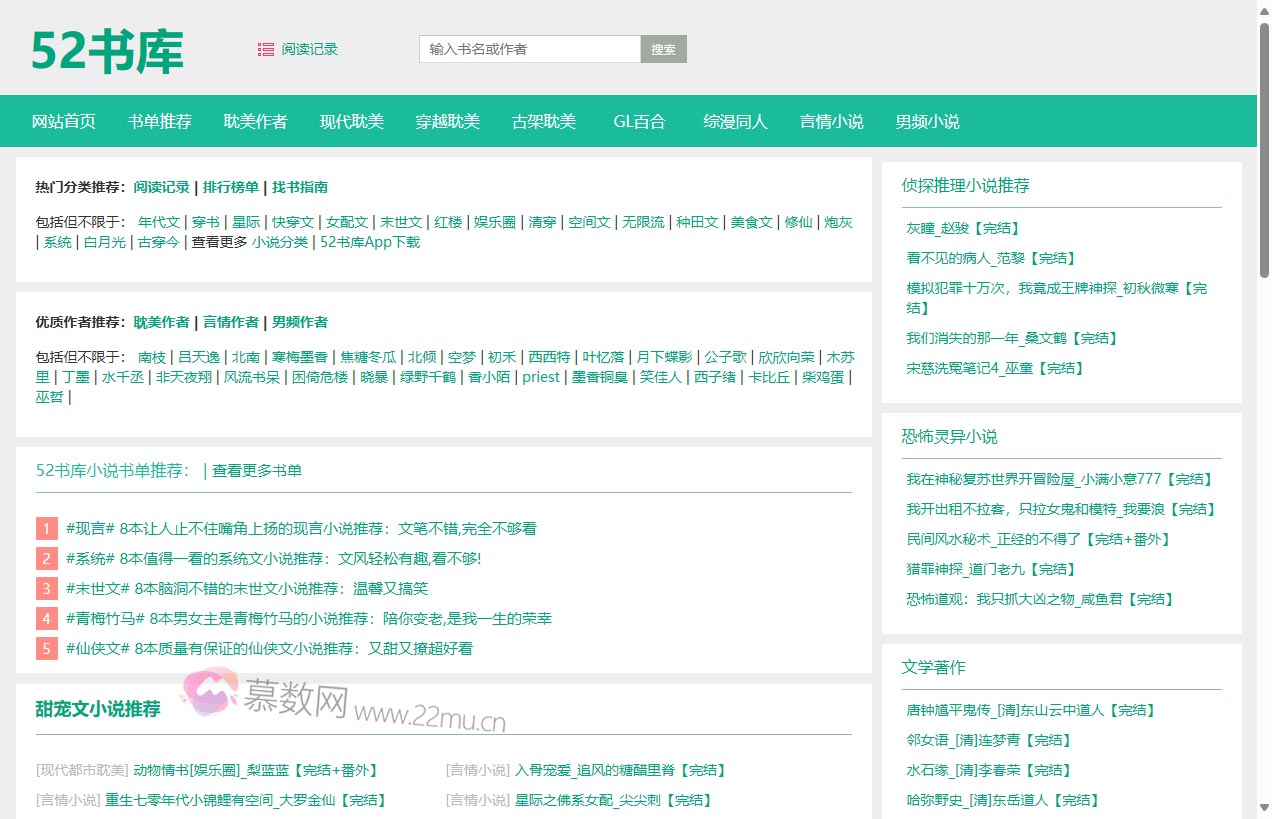Select the 言情小说 navigation item
Screen dimensions: 1272x819
click(x=831, y=121)
